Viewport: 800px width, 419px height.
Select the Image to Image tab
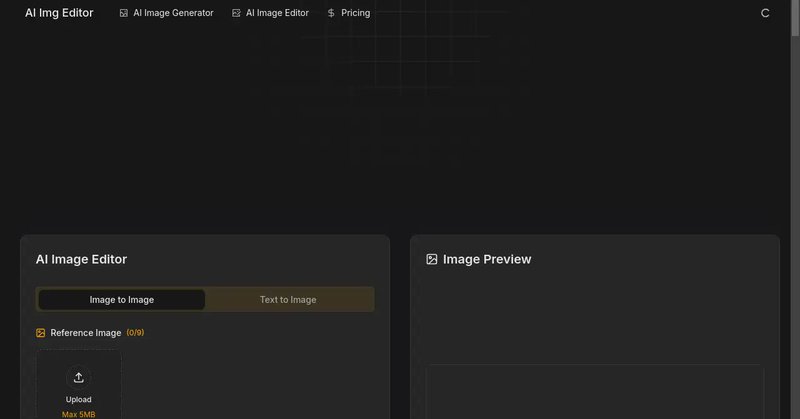point(122,300)
